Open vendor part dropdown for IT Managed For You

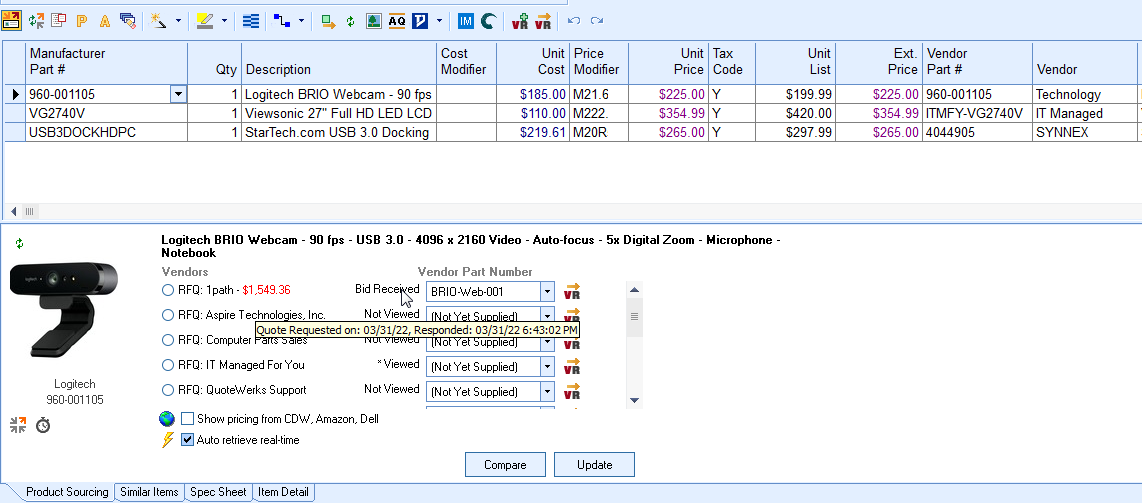click(x=546, y=367)
